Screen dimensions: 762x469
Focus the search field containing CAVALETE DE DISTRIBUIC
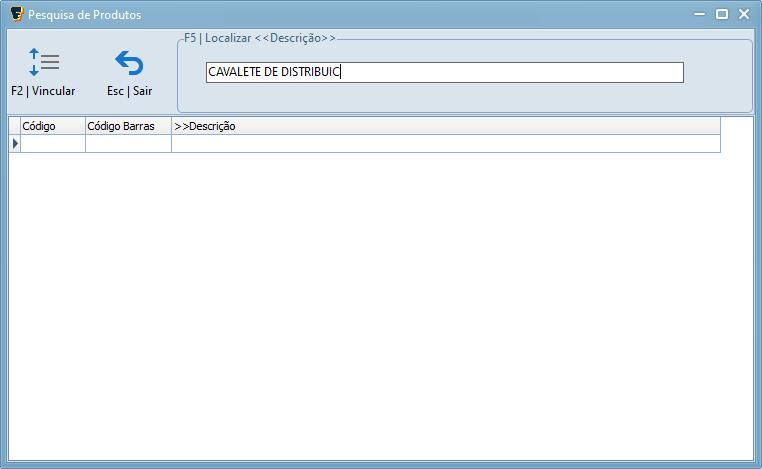point(444,72)
